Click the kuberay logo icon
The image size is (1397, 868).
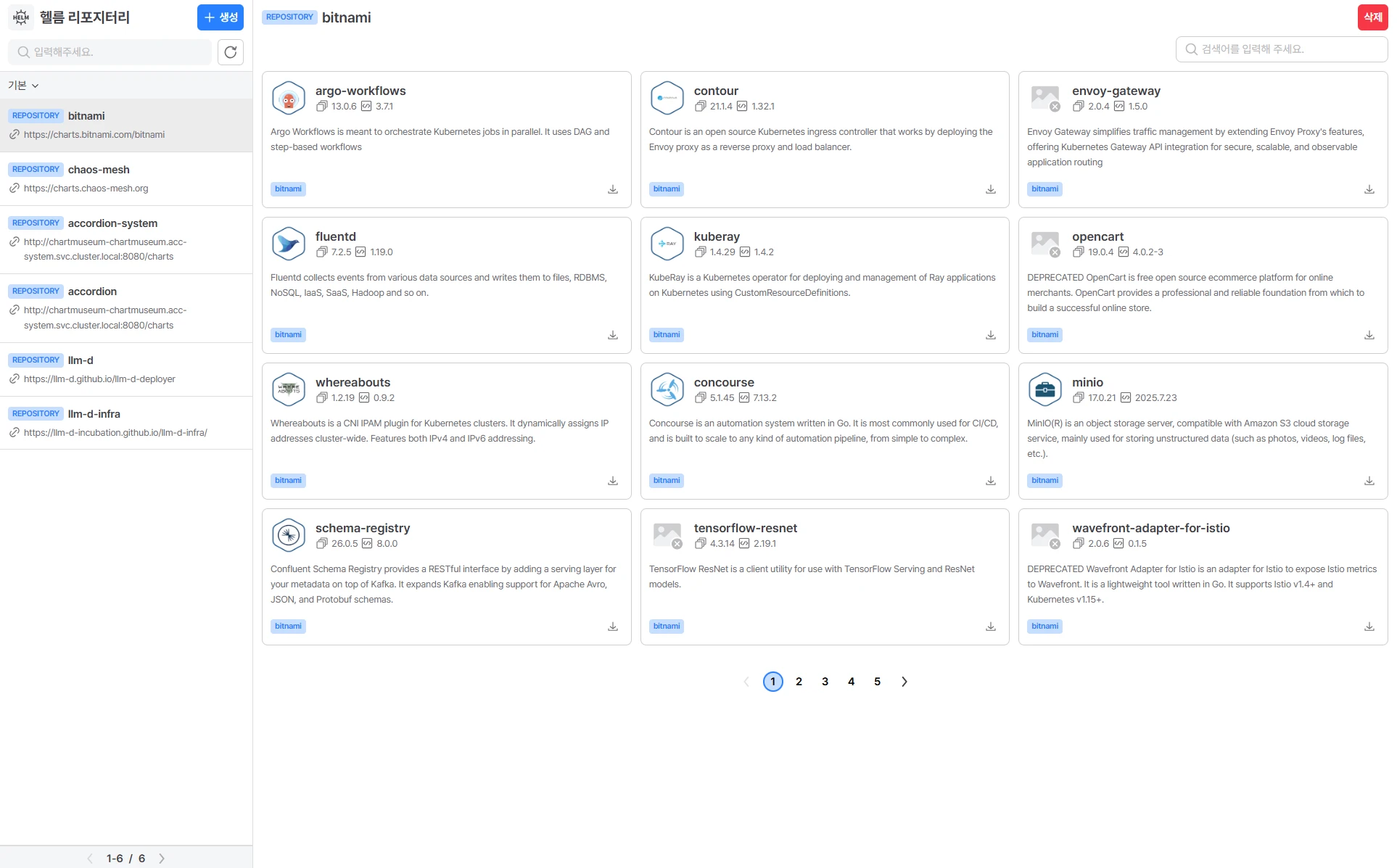pos(667,244)
